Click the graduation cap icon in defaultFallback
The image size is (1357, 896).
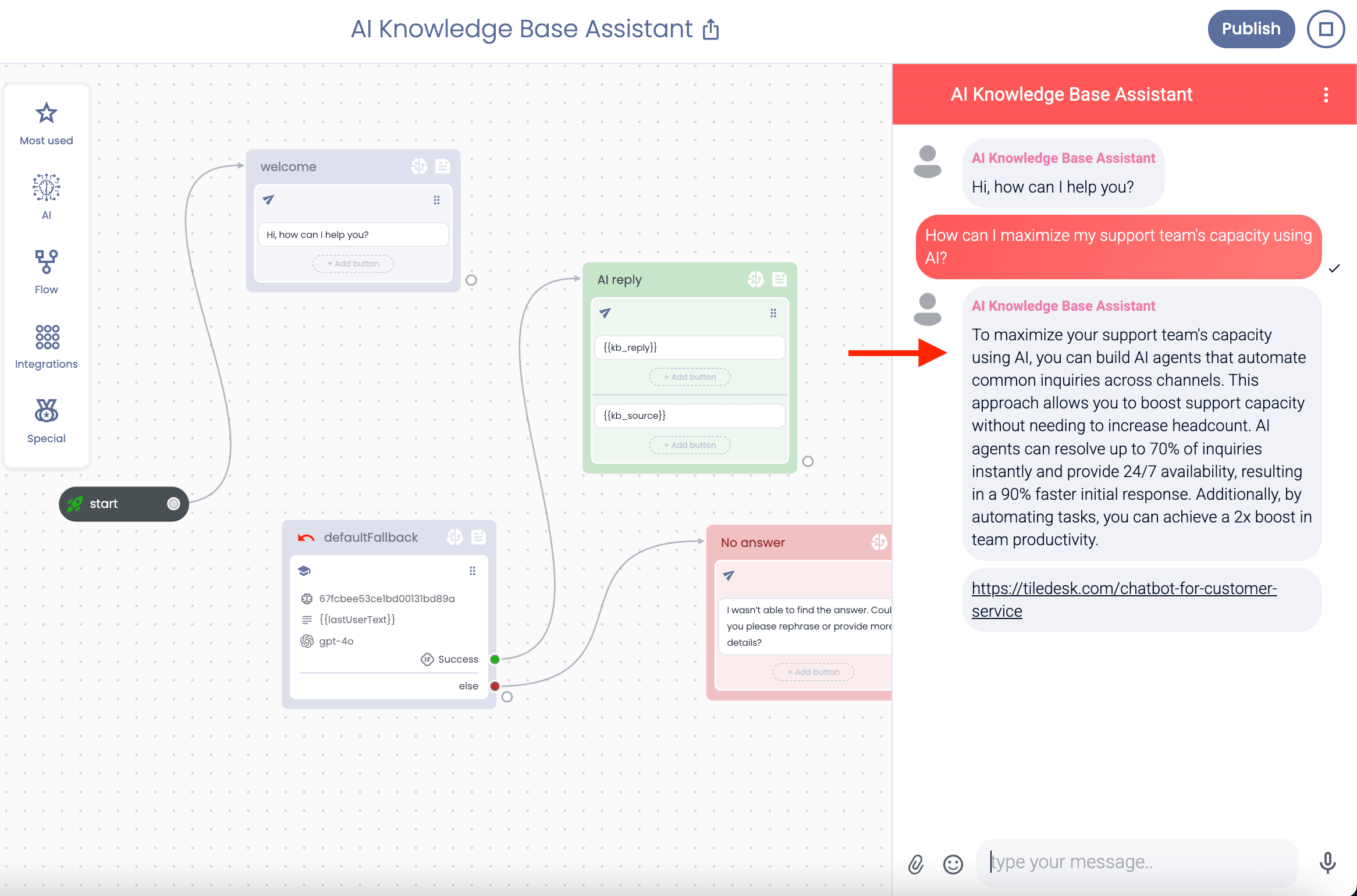pos(304,571)
